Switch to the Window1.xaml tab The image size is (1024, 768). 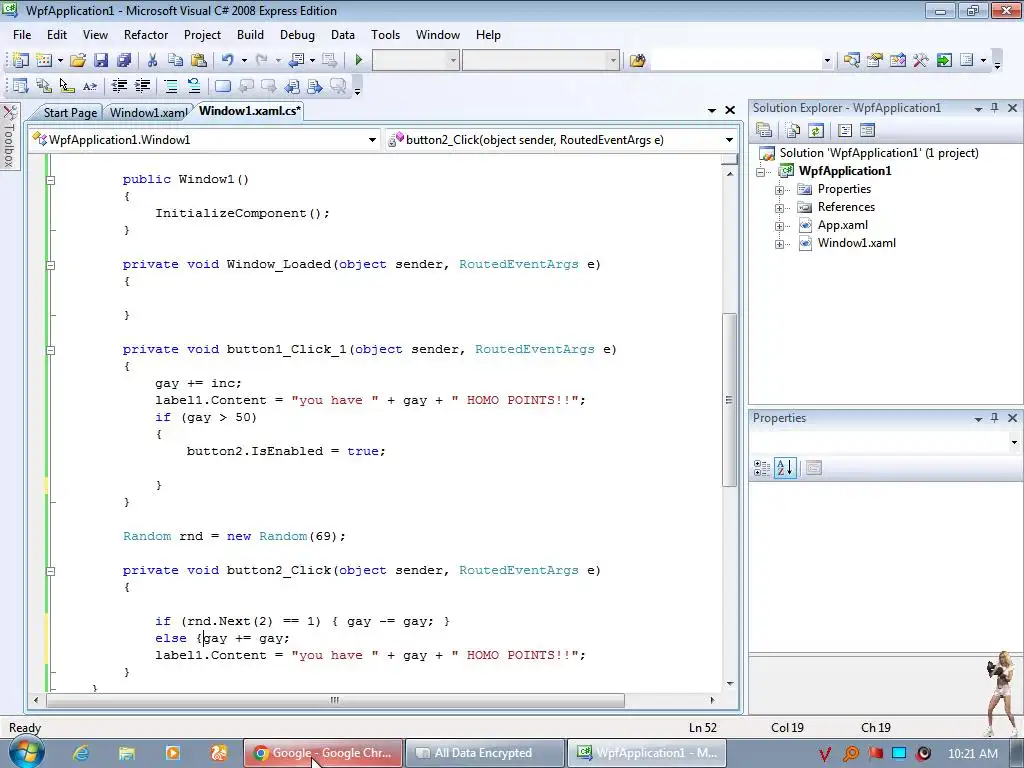pyautogui.click(x=148, y=112)
